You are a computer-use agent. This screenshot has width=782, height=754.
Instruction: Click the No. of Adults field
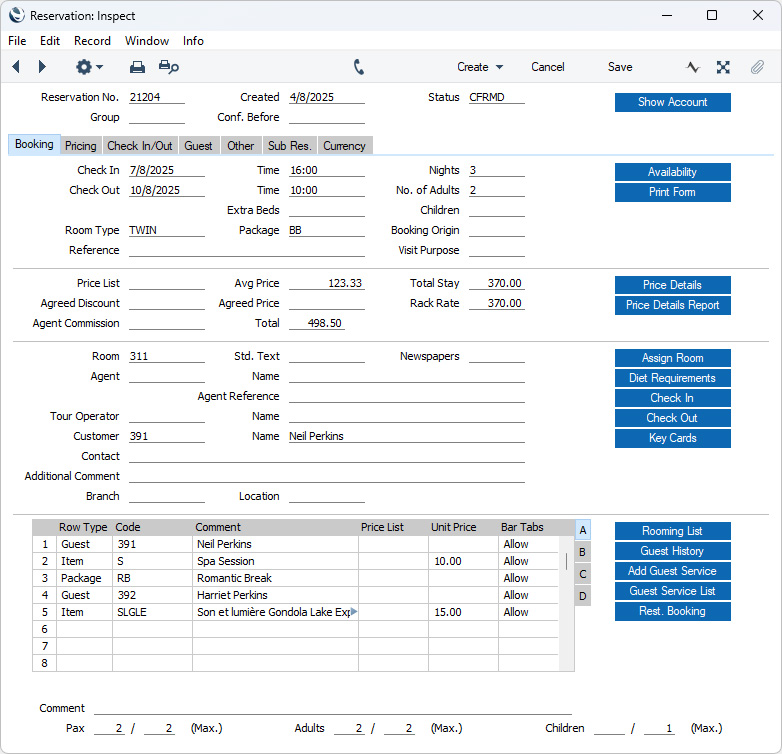click(497, 190)
